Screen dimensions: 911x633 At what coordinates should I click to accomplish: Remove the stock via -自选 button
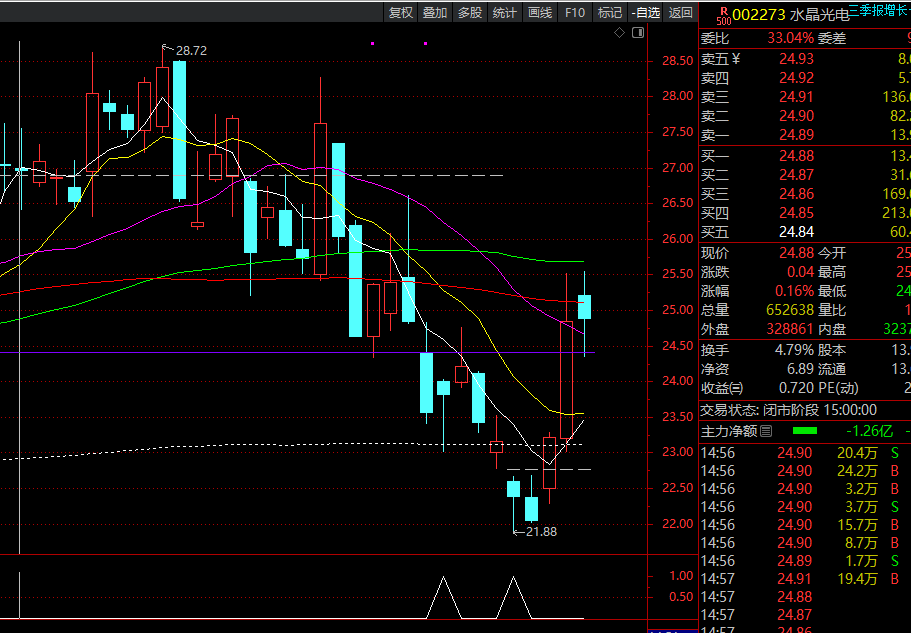646,13
